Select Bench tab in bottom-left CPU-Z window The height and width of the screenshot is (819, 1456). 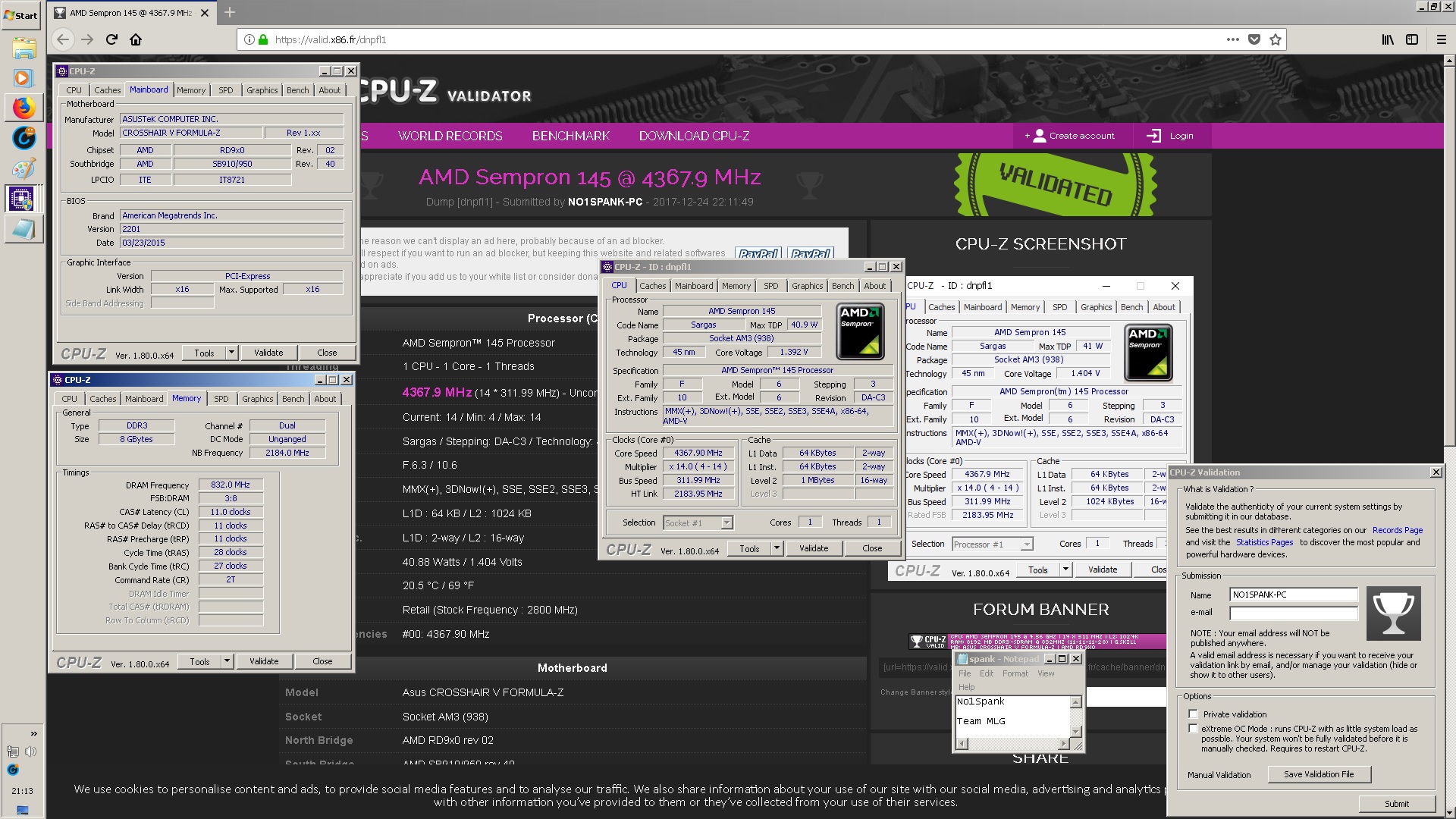(293, 399)
